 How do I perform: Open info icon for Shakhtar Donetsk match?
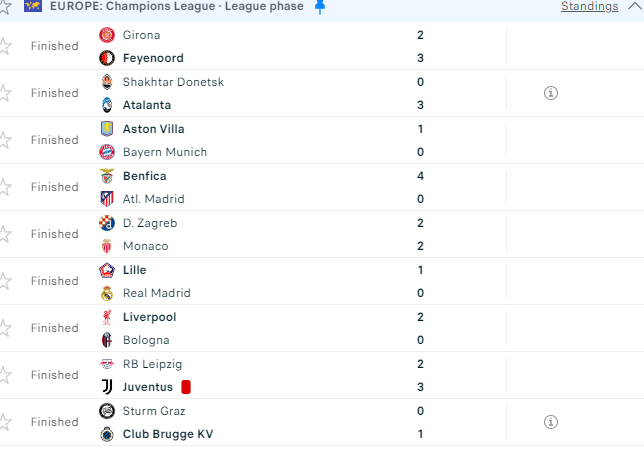pyautogui.click(x=550, y=93)
